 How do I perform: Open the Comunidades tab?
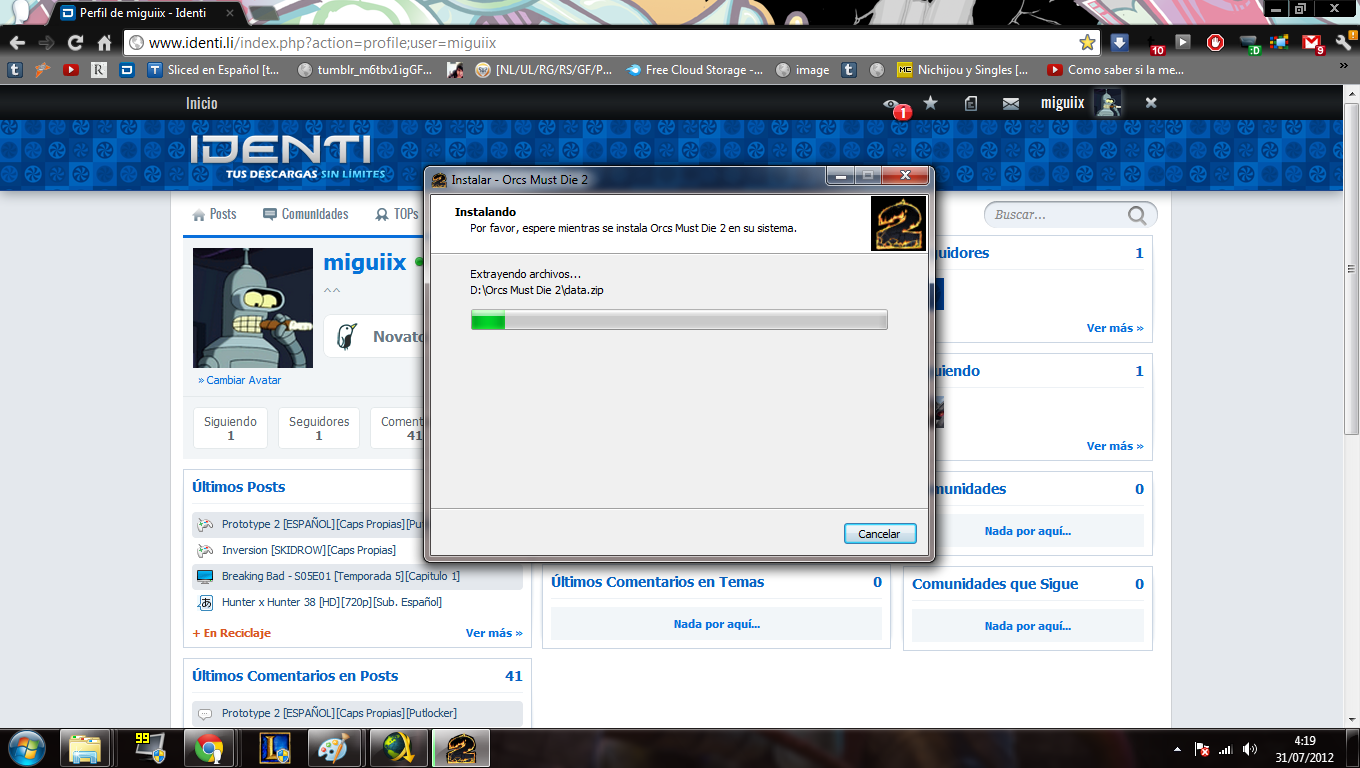pyautogui.click(x=306, y=214)
